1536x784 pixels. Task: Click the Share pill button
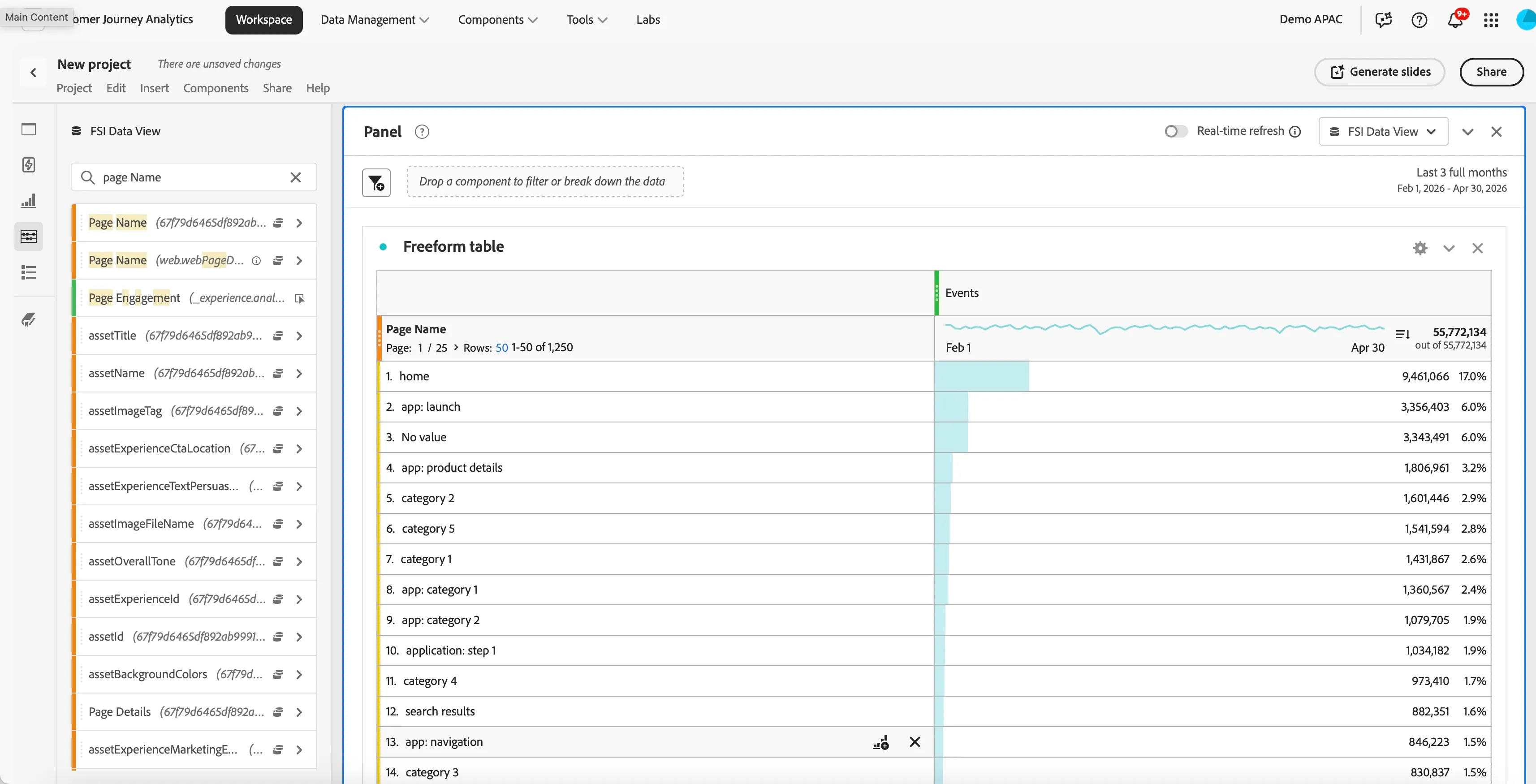[1491, 72]
